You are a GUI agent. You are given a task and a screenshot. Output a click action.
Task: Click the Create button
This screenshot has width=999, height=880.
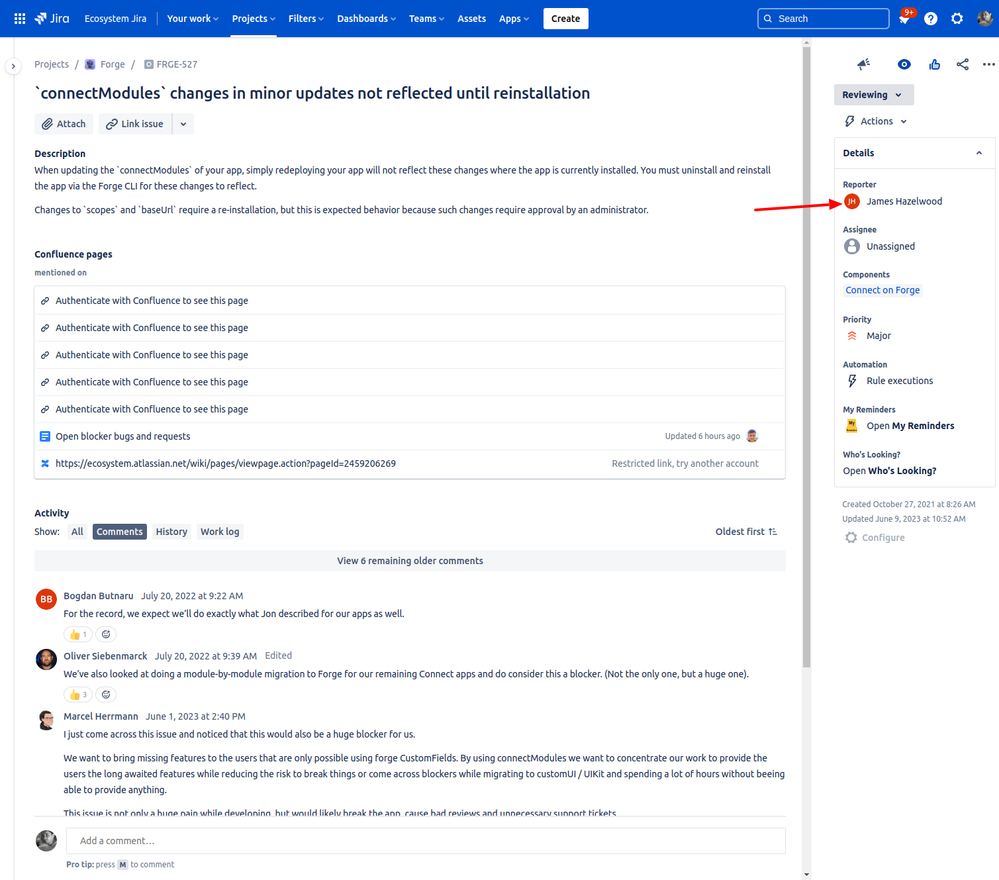[x=566, y=18]
